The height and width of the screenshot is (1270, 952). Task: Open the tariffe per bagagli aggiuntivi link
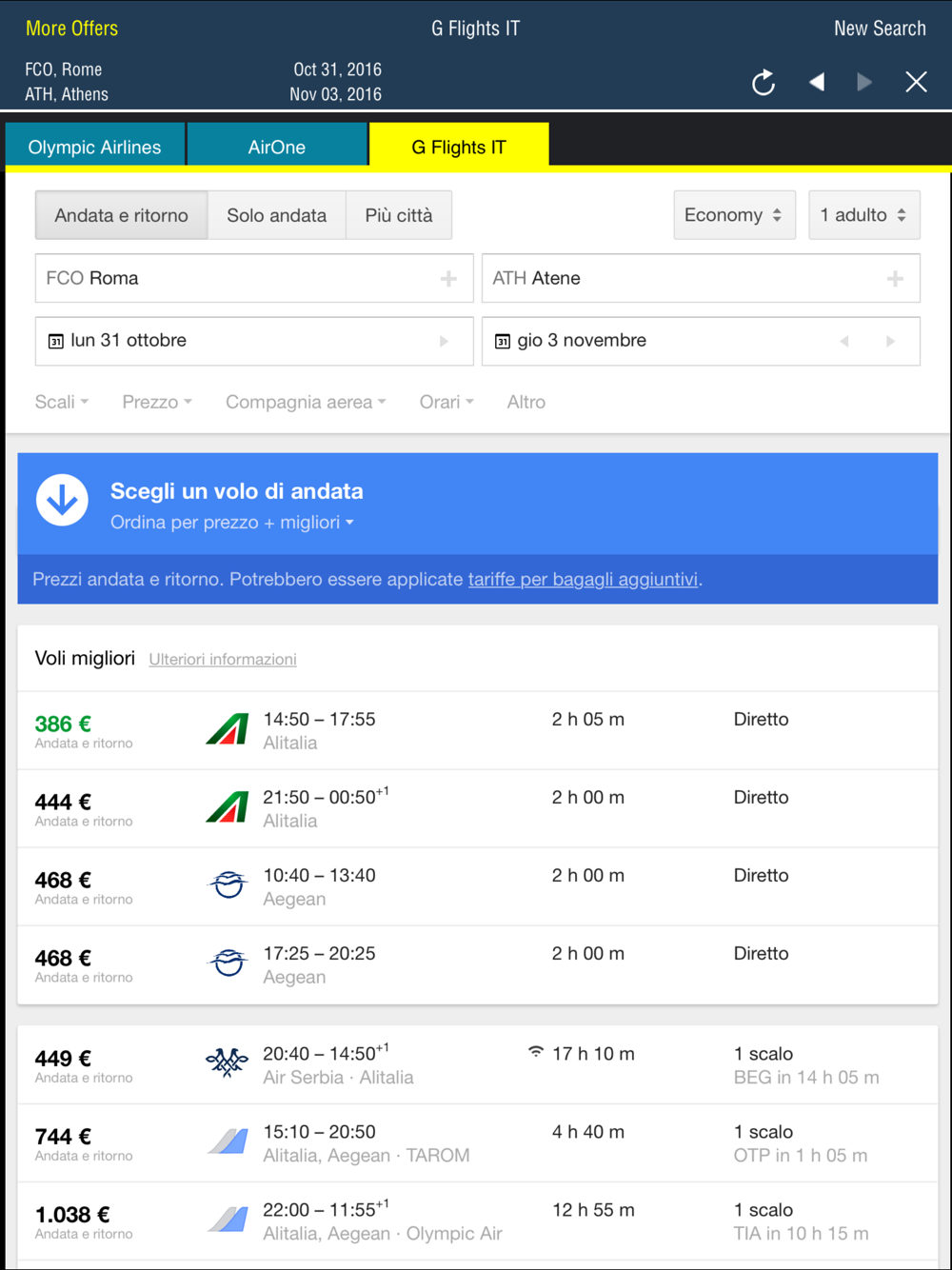tap(584, 579)
